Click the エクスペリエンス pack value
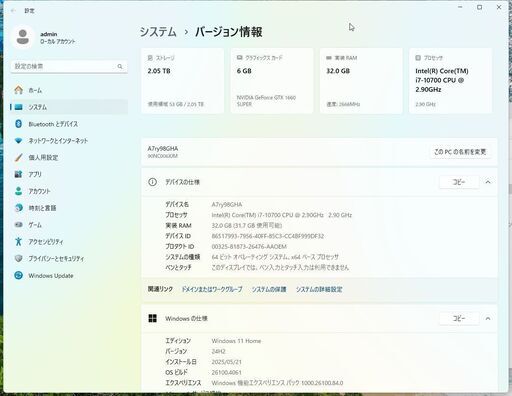Viewport: 512px width, 396px height. click(277, 383)
